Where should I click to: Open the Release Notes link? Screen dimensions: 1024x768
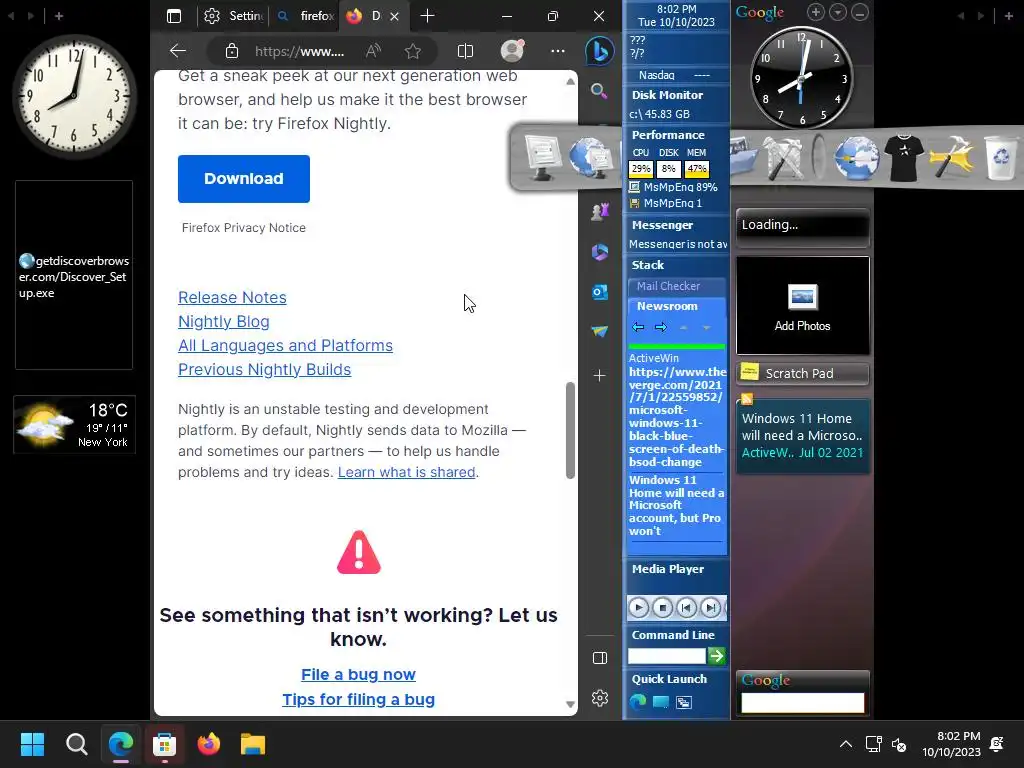(x=232, y=297)
